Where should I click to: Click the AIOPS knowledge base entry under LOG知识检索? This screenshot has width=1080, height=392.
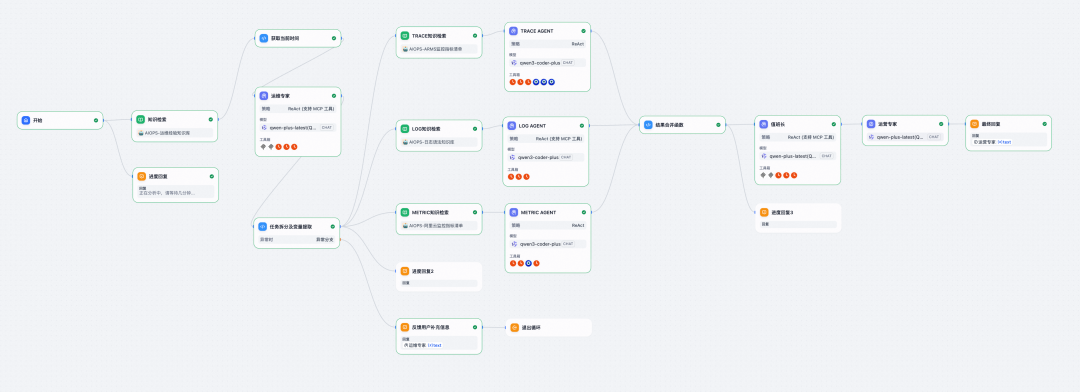pyautogui.click(x=439, y=143)
